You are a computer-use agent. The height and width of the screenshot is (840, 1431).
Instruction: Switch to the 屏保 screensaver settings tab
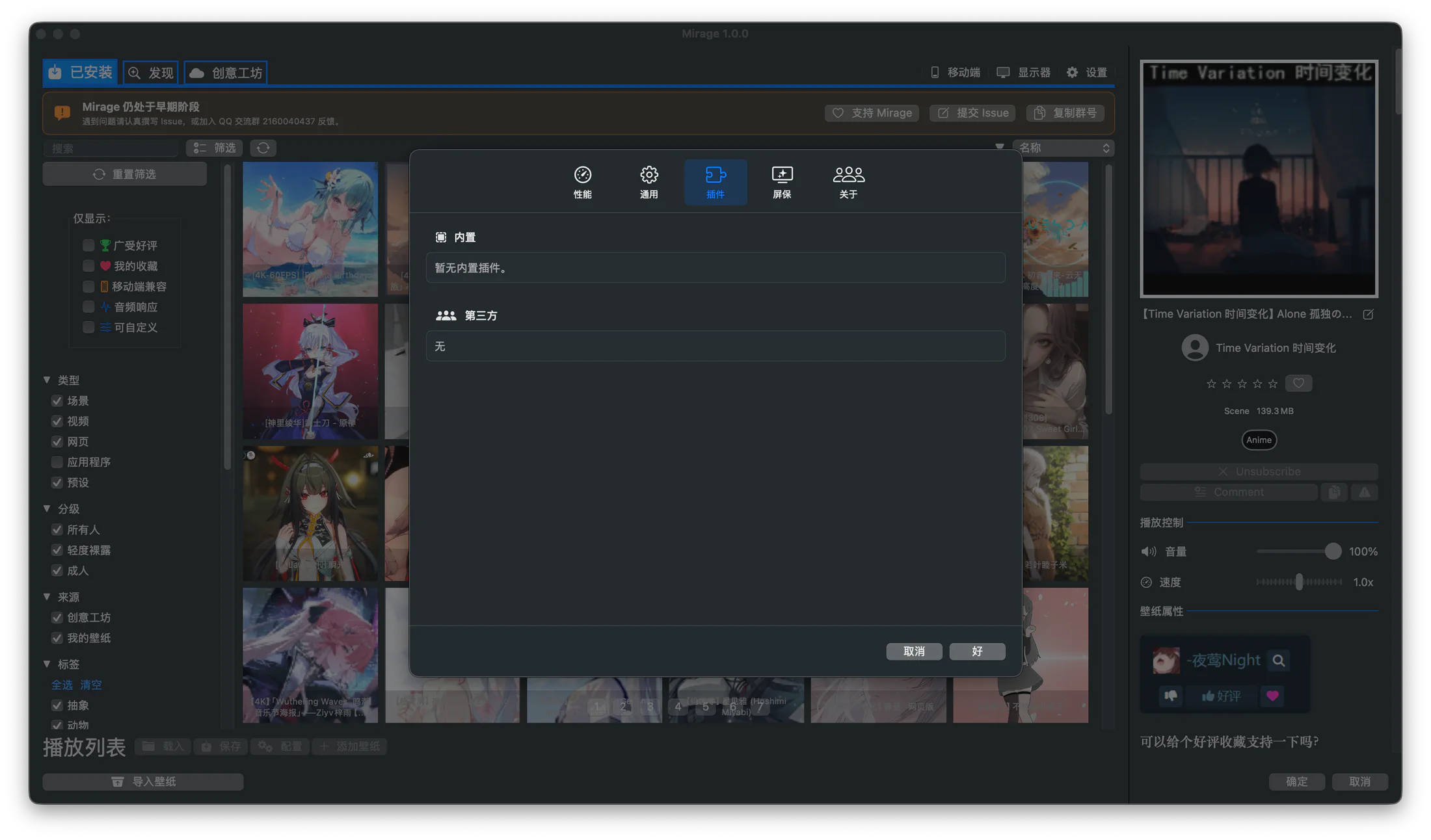pyautogui.click(x=782, y=182)
